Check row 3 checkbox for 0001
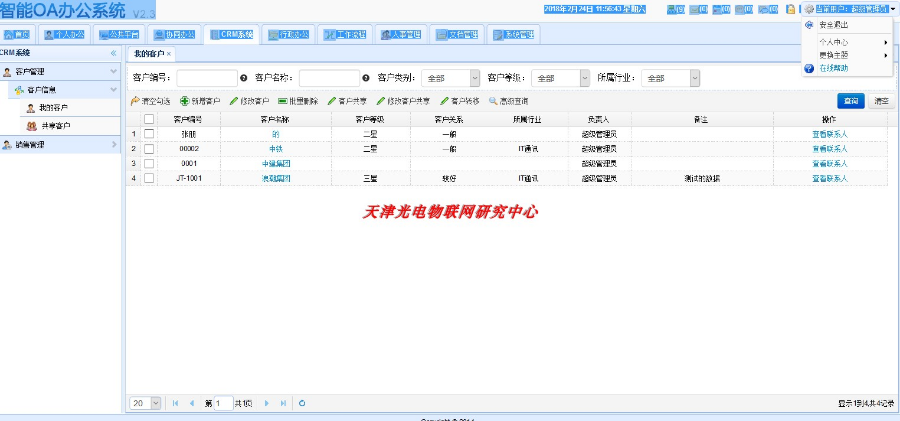Image resolution: width=900 pixels, height=421 pixels. pyautogui.click(x=149, y=164)
